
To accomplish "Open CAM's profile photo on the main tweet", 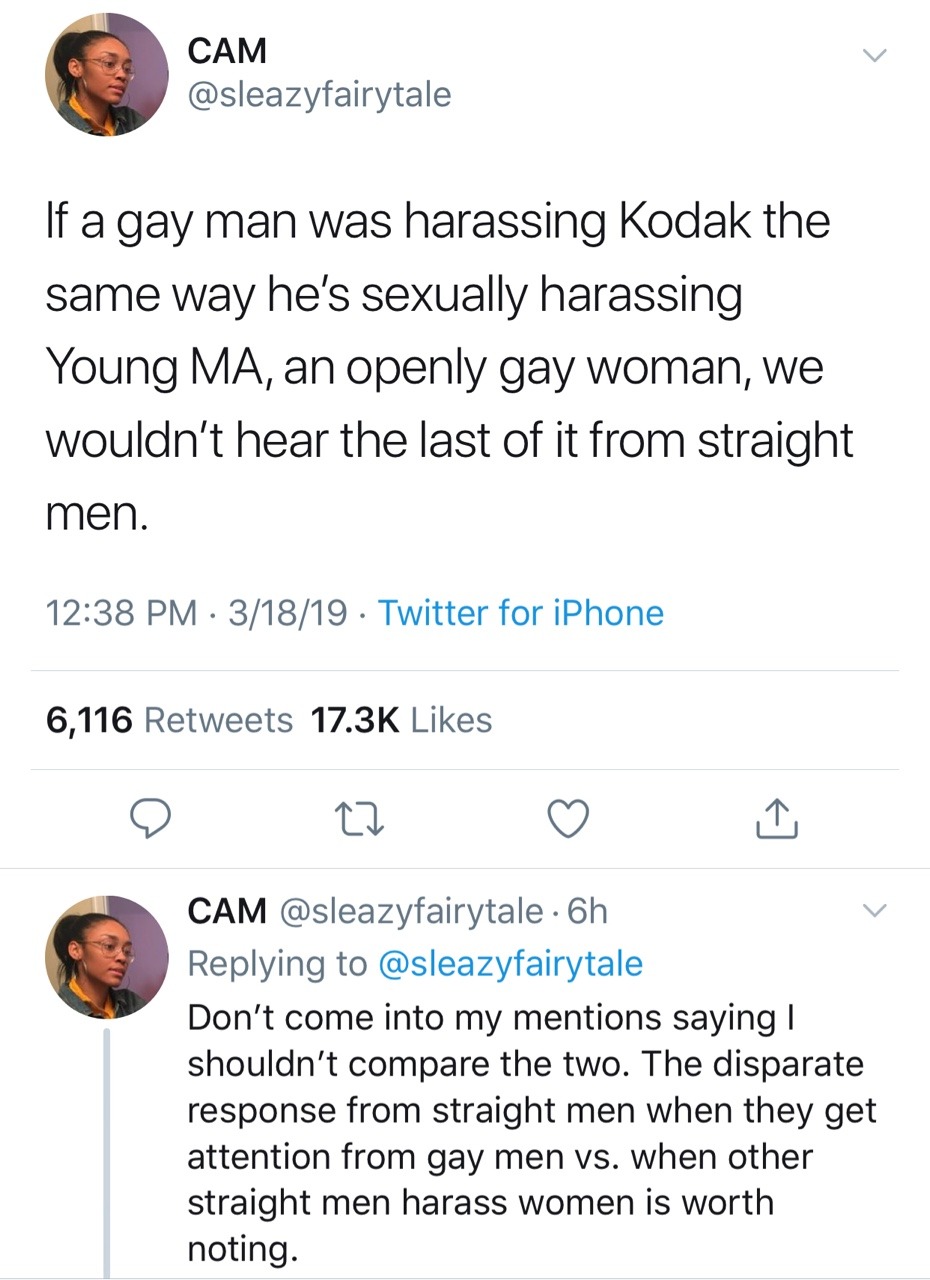I will click(106, 75).
